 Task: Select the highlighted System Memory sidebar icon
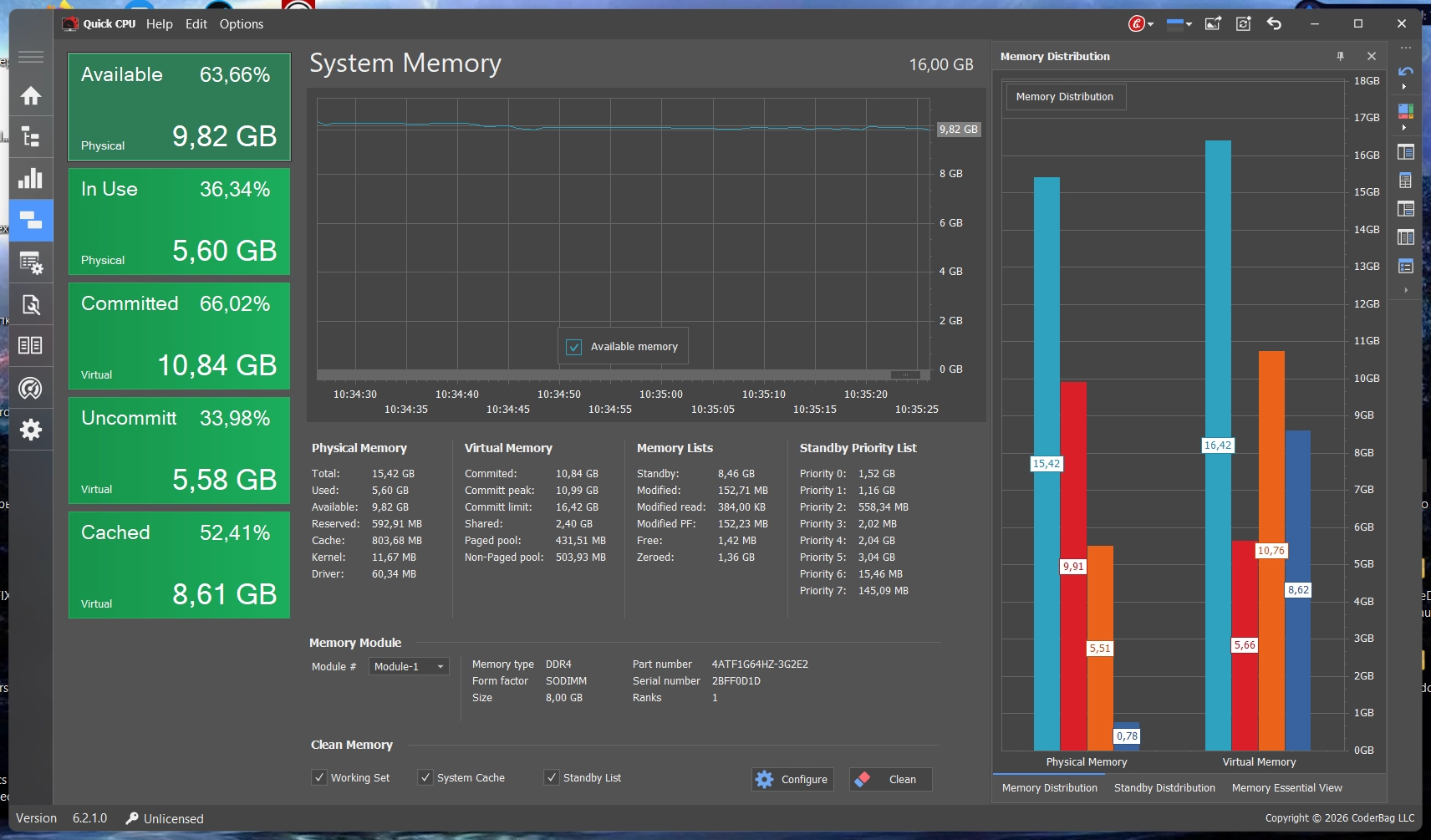pyautogui.click(x=31, y=221)
